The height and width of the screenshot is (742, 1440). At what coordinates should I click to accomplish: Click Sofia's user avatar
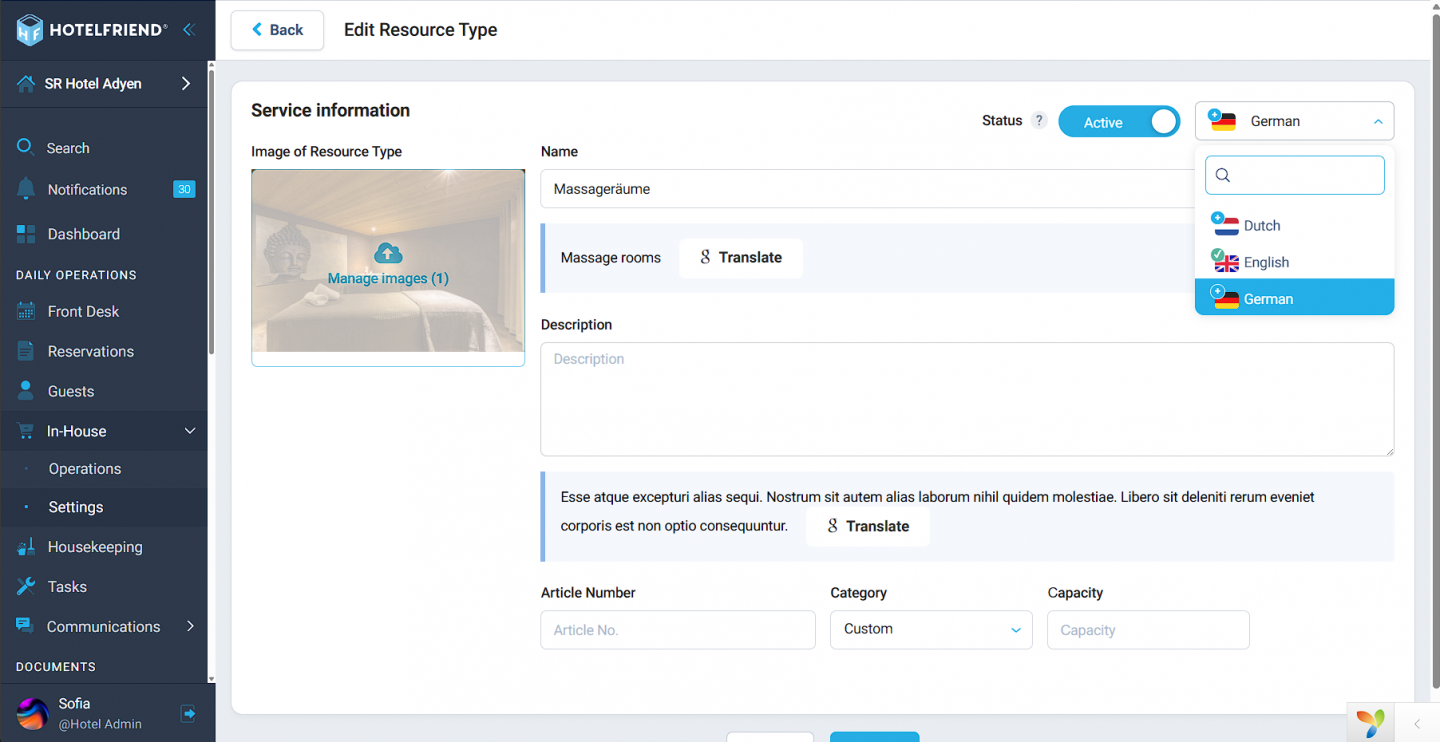[32, 713]
